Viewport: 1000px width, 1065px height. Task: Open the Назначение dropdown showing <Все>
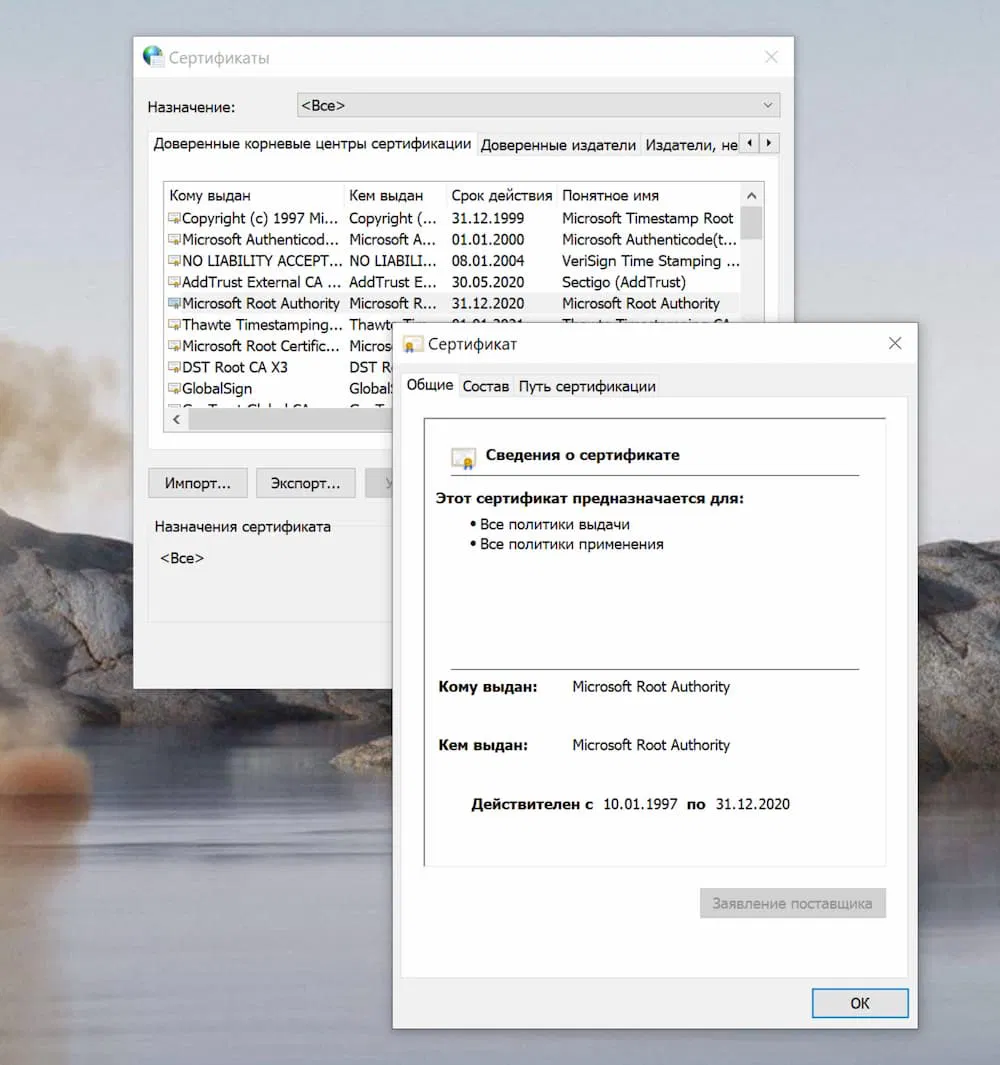(538, 105)
